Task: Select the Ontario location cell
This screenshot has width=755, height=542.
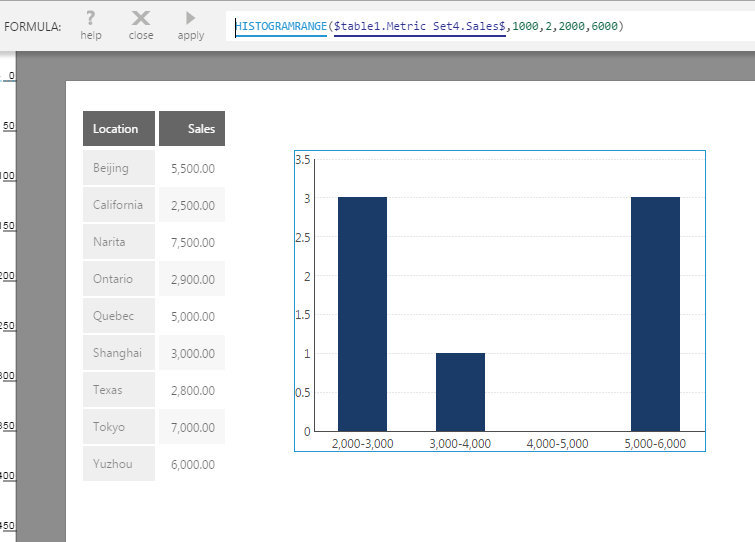Action: (118, 279)
